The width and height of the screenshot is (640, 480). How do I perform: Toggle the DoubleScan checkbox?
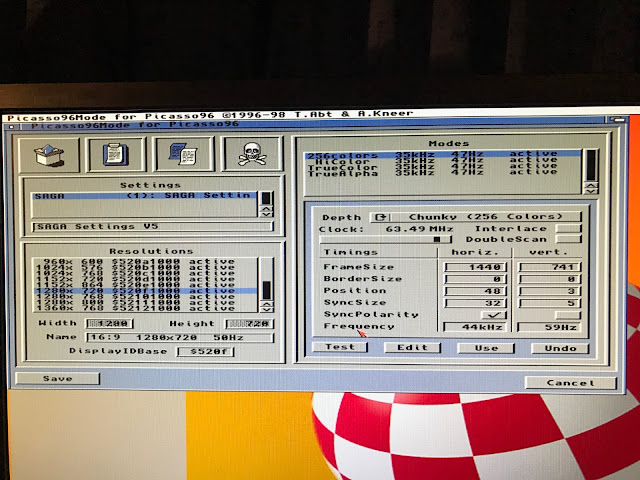(x=568, y=239)
